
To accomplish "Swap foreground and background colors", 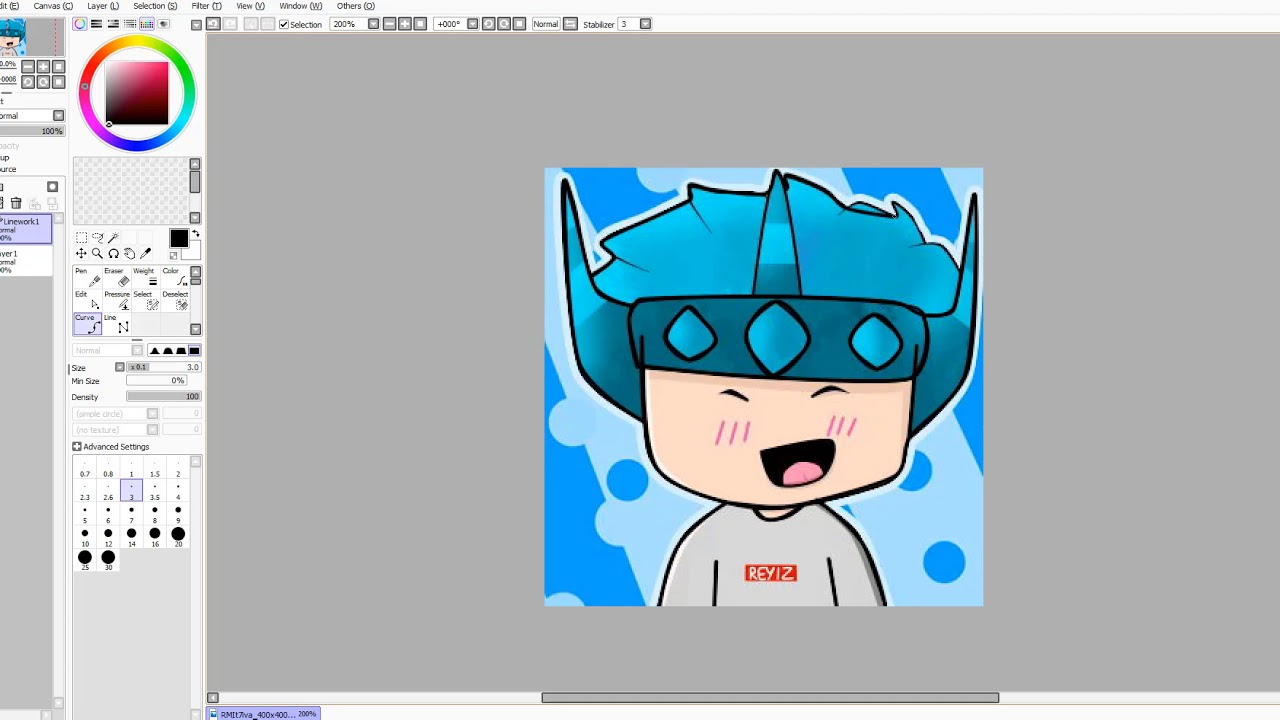I will [196, 234].
